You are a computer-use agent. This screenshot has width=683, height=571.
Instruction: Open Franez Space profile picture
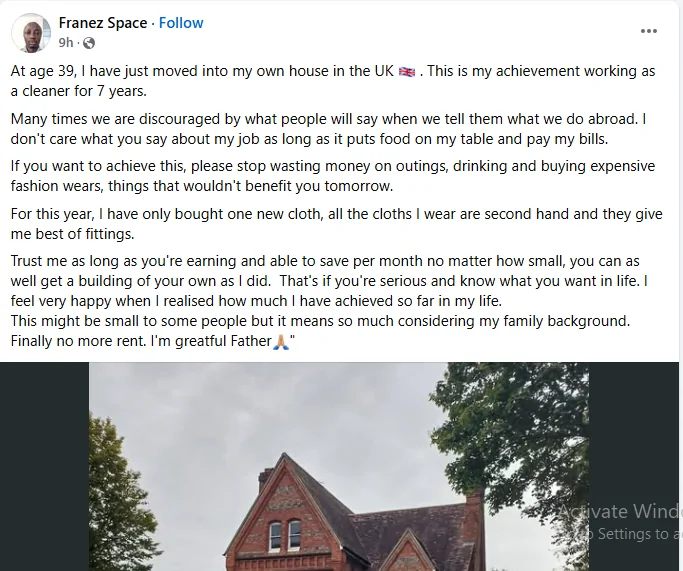(31, 32)
